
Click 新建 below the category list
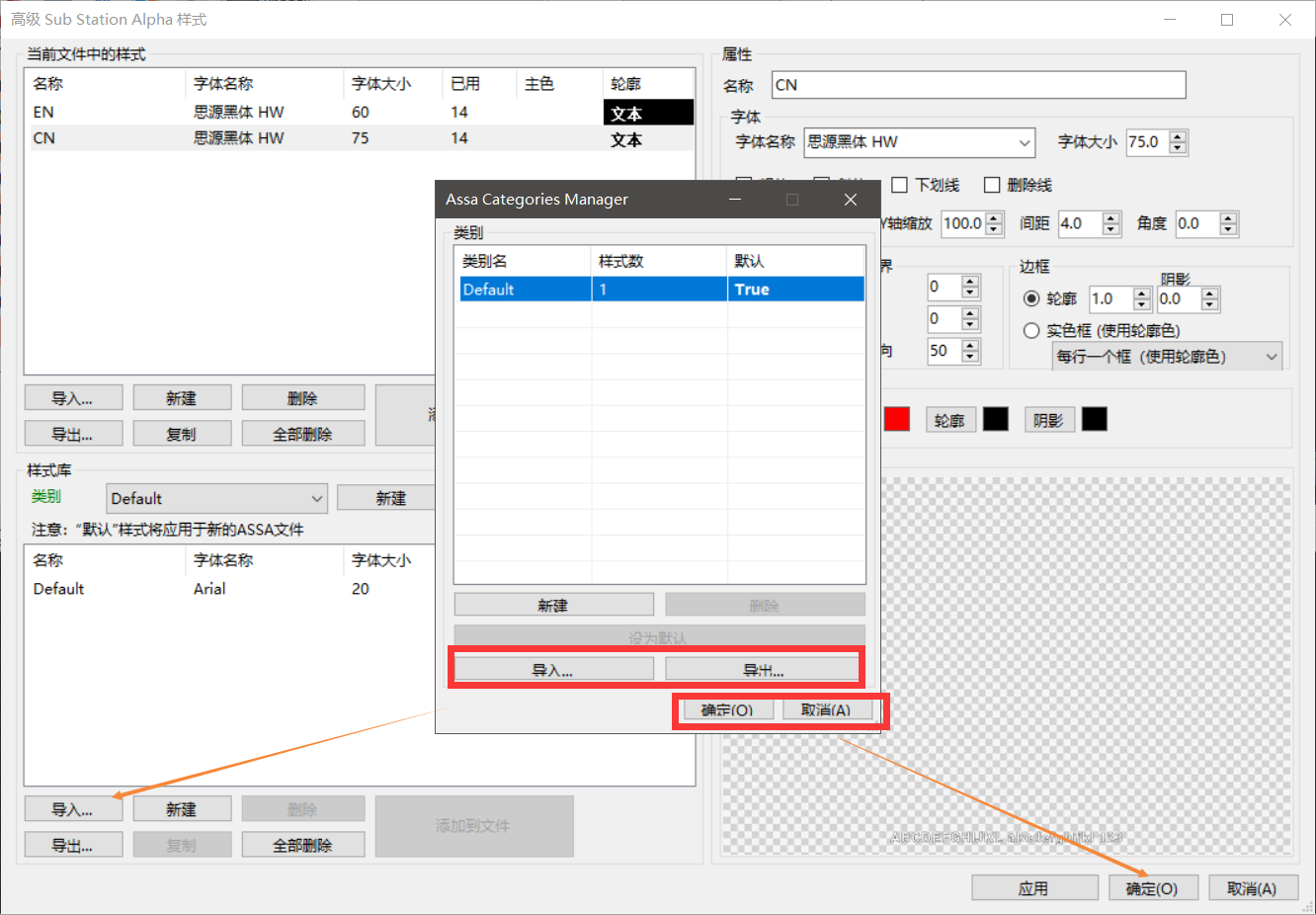point(553,604)
